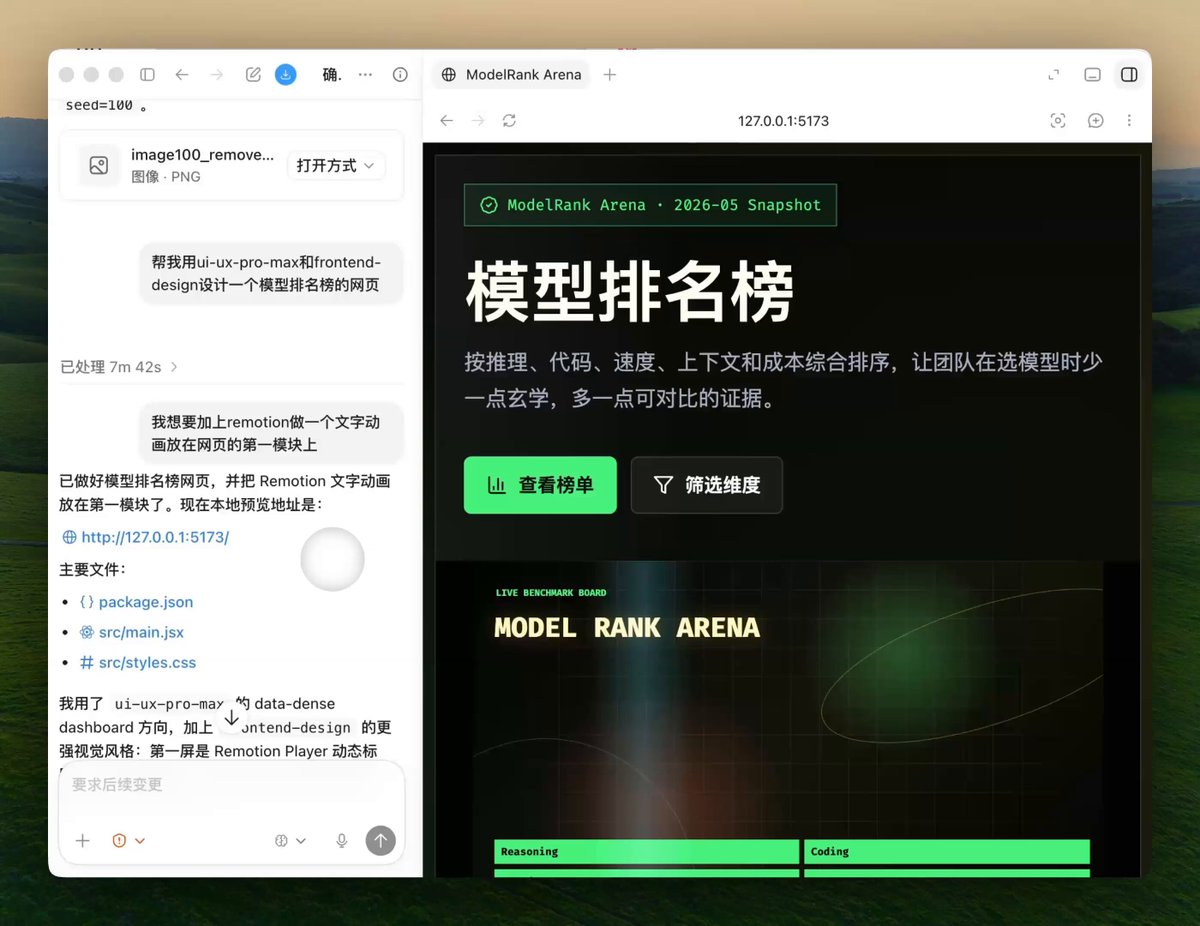Viewport: 1200px width, 926px height.
Task: Click the 主要文件 text
Action: coord(93,570)
